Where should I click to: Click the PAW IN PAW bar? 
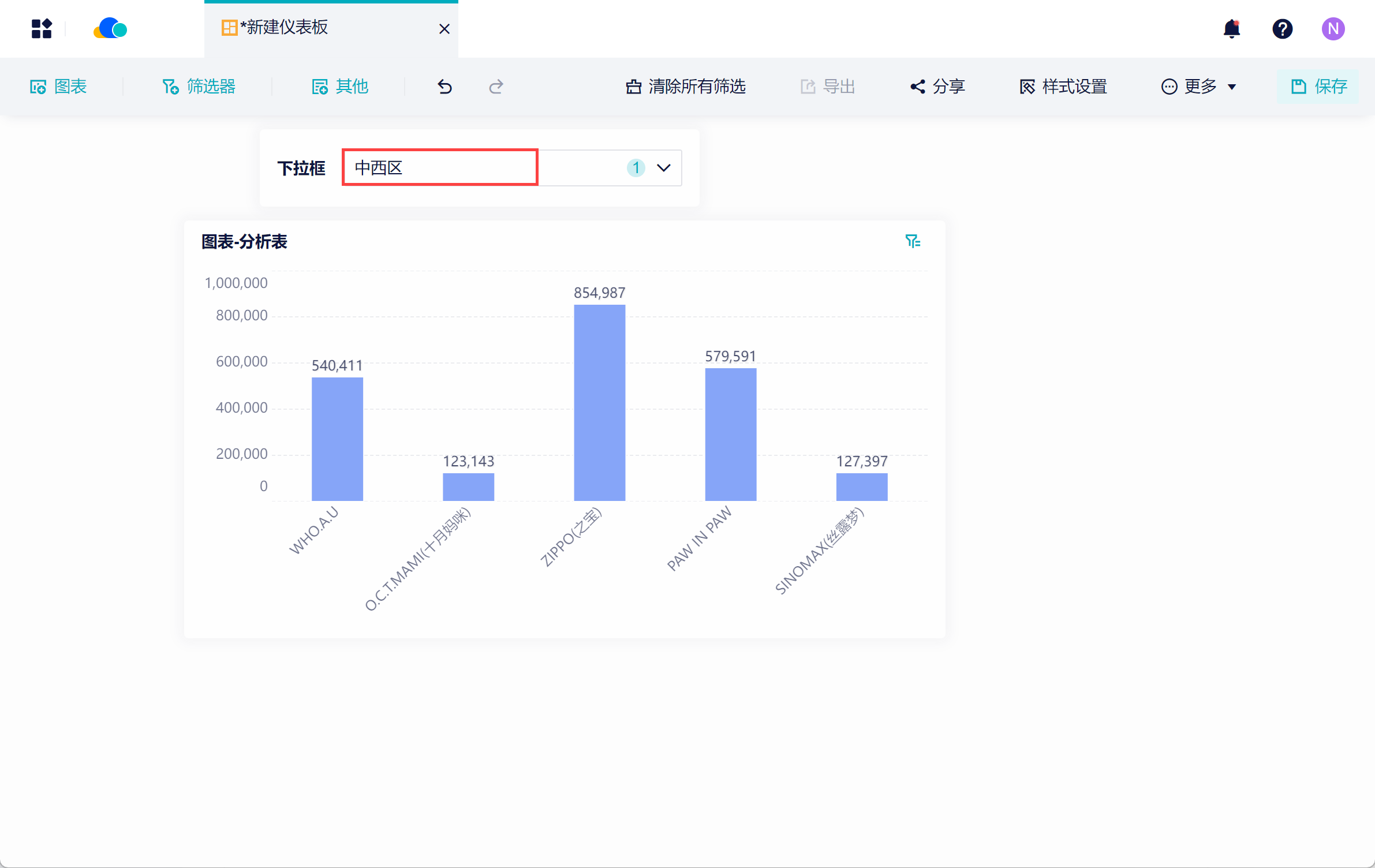[730, 435]
